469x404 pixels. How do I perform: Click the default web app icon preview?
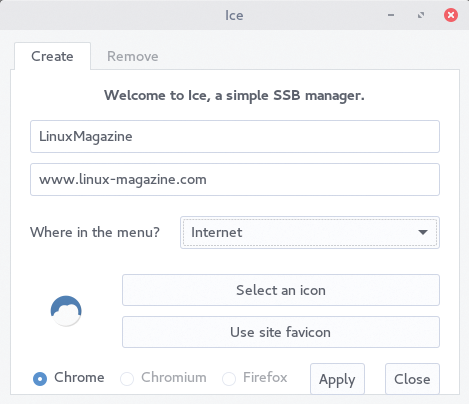pos(66,311)
